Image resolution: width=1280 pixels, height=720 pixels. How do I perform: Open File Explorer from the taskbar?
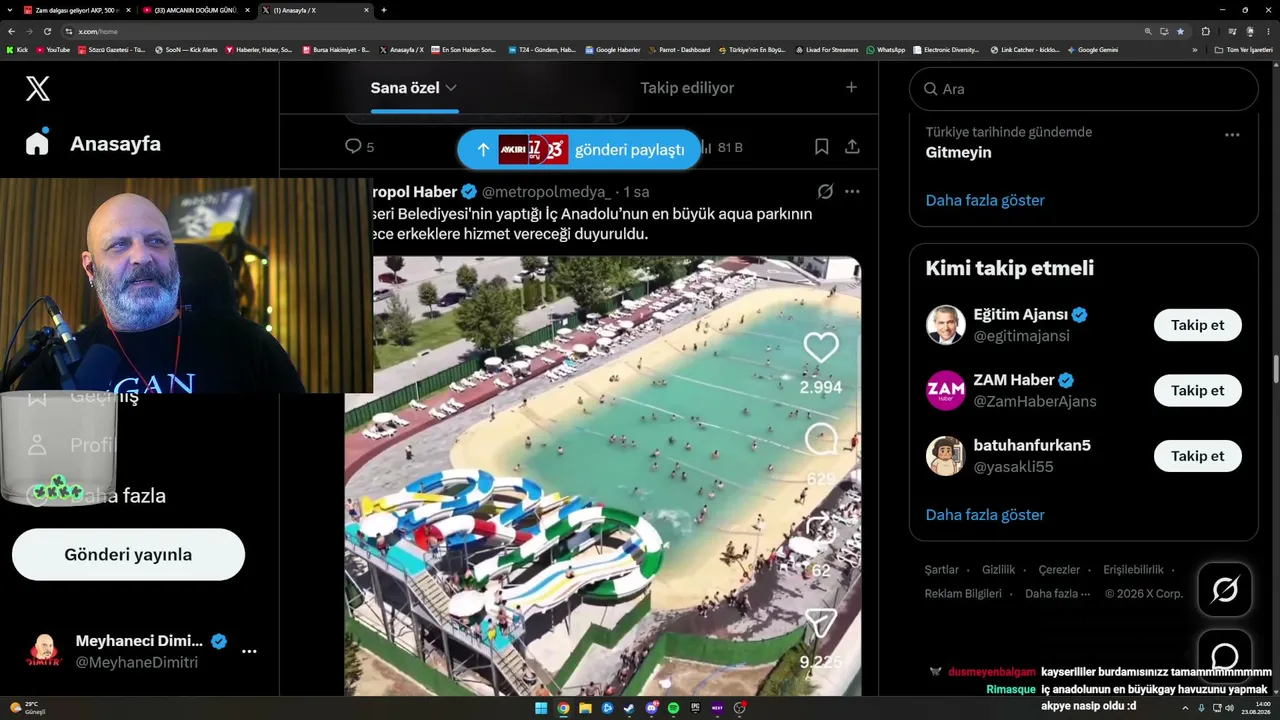(x=585, y=708)
